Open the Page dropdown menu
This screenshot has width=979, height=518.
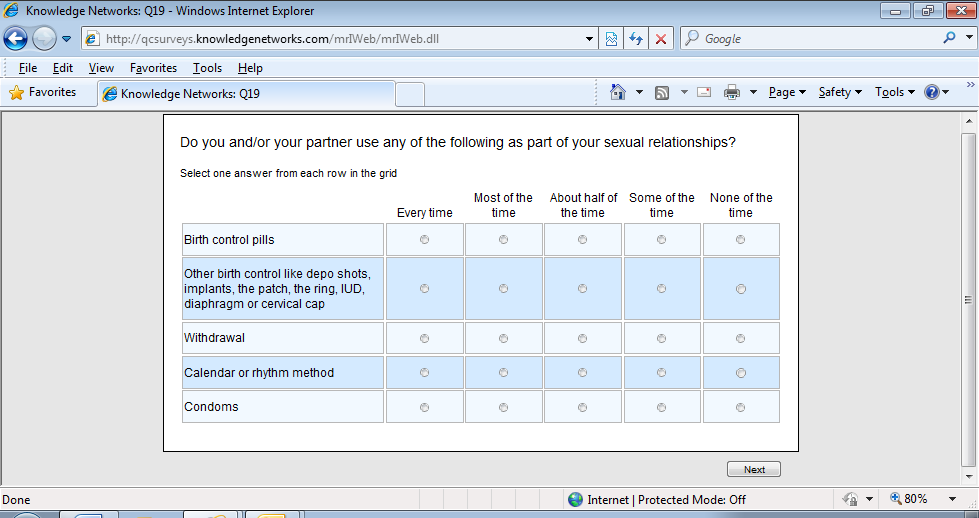click(x=787, y=92)
